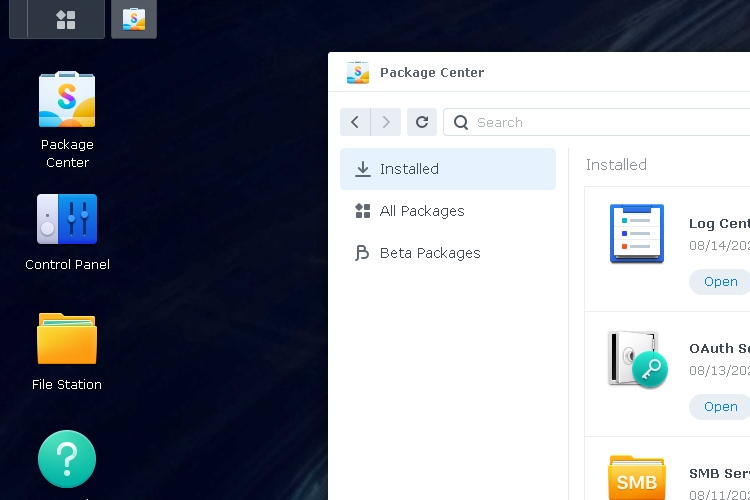Focus the package Search field
Viewport: 750px width, 500px height.
click(x=600, y=122)
